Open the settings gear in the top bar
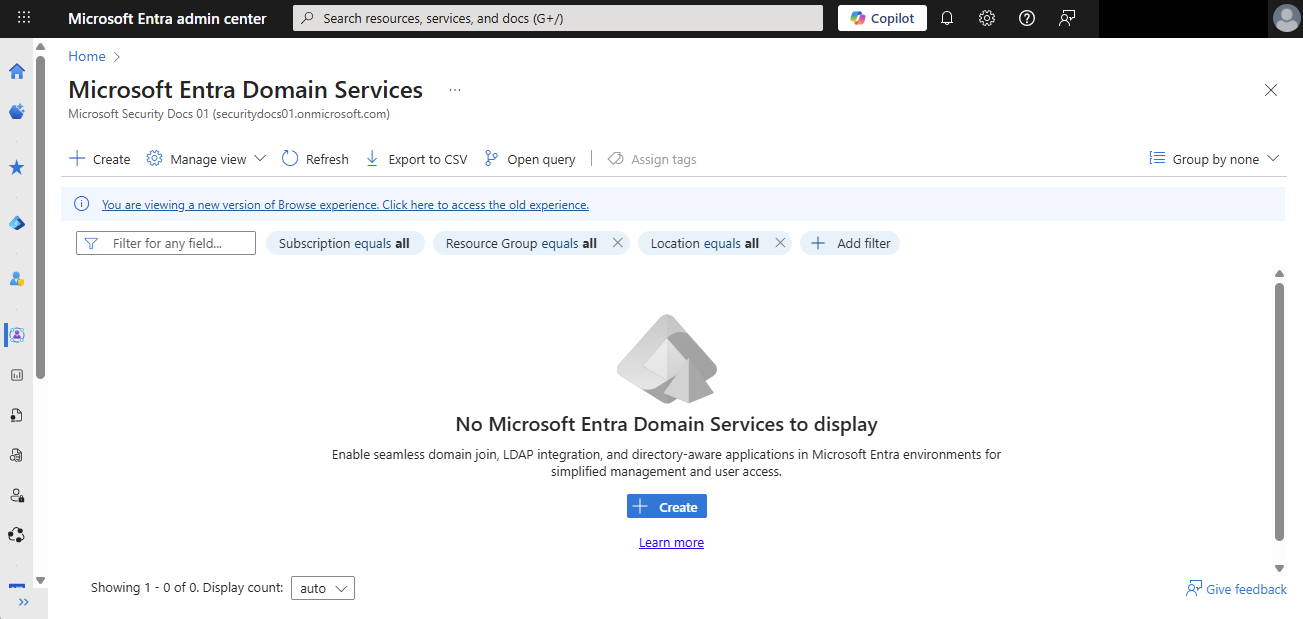 (x=986, y=17)
